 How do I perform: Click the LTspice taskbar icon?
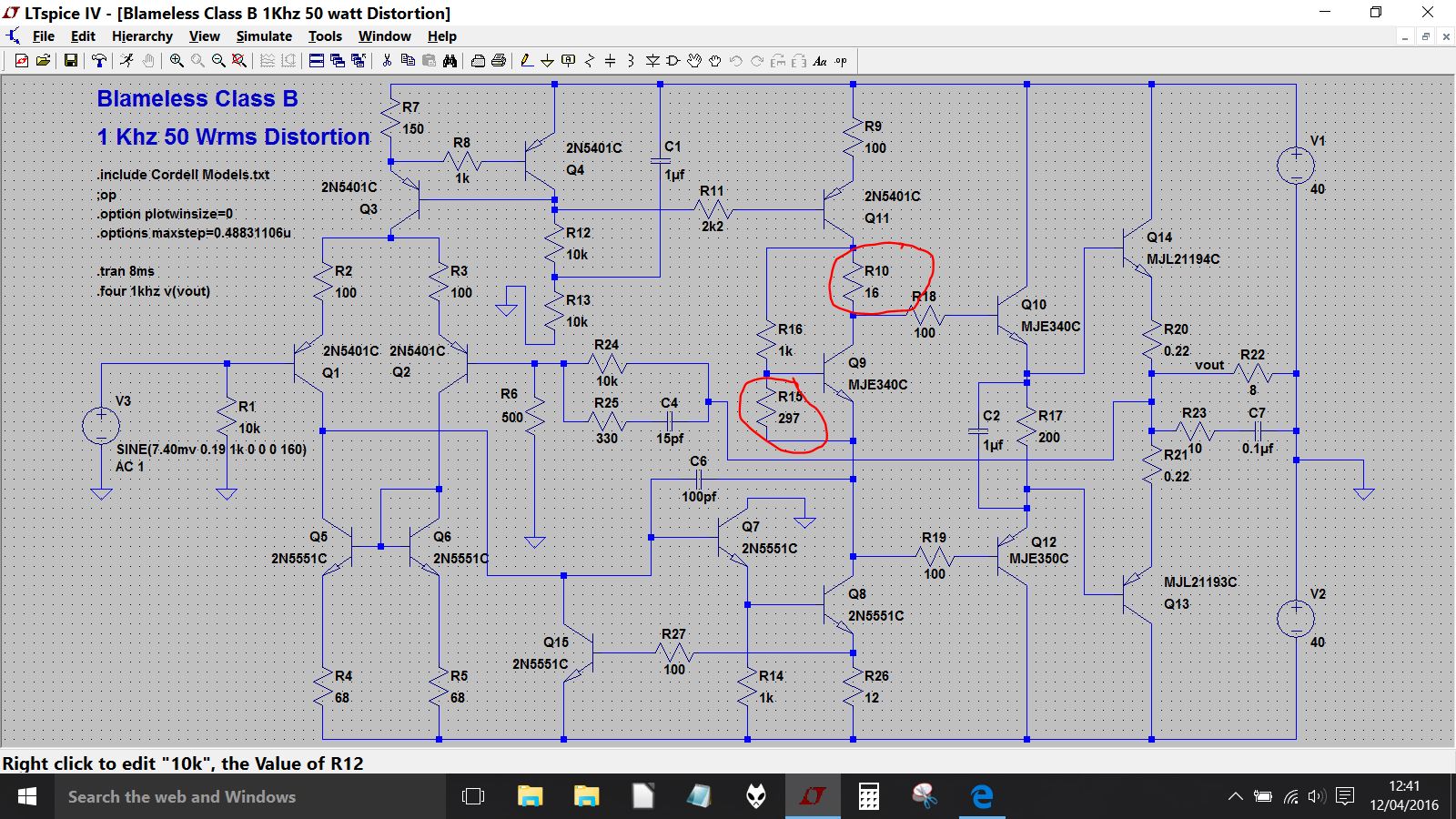pos(813,796)
